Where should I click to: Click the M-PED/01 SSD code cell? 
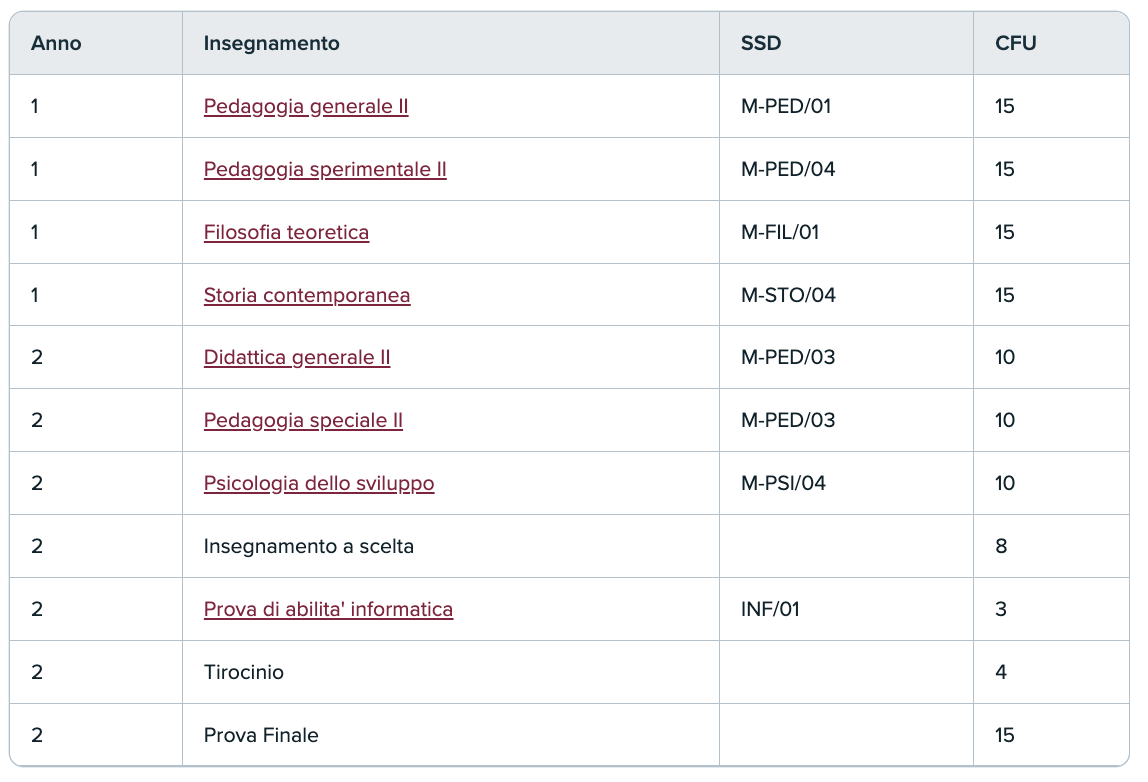point(786,106)
